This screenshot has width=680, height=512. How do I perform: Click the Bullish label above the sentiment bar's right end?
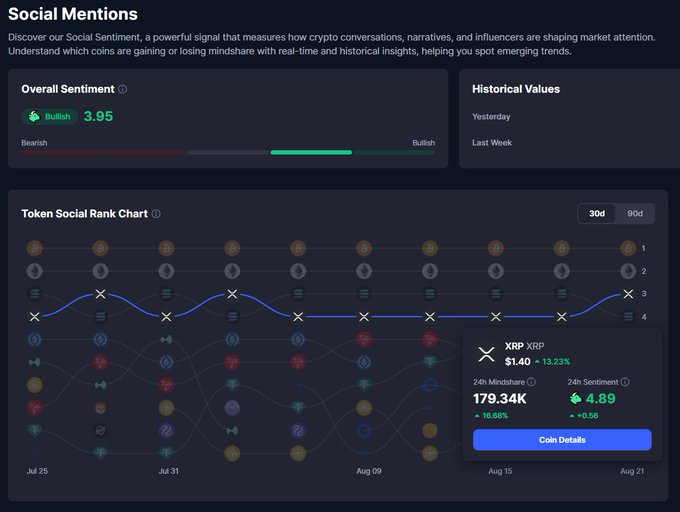(x=423, y=143)
